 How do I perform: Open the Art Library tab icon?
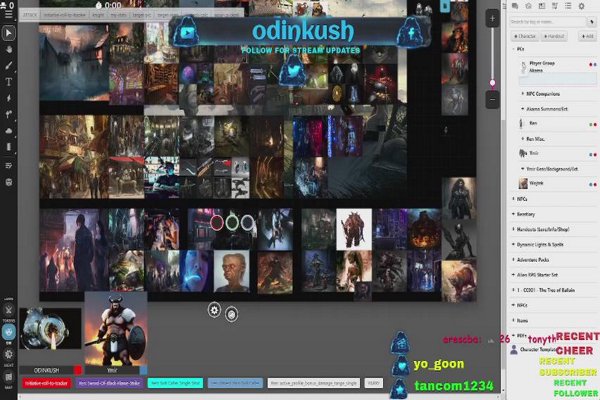(x=528, y=6)
